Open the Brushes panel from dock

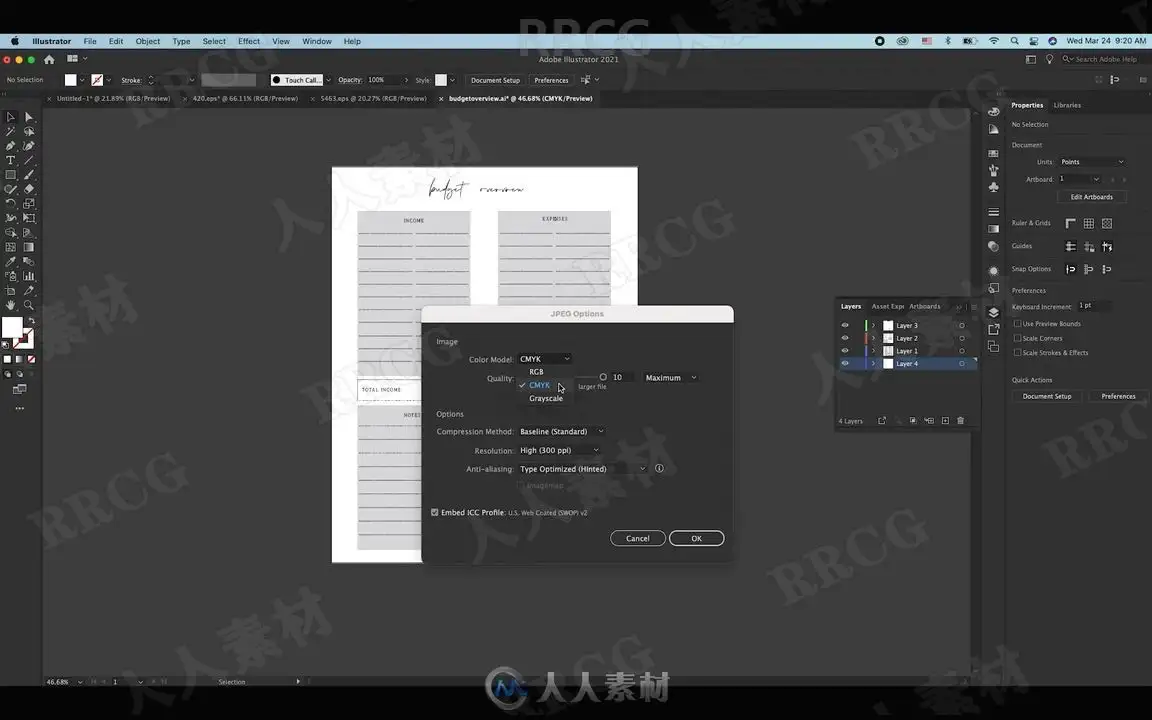993,170
